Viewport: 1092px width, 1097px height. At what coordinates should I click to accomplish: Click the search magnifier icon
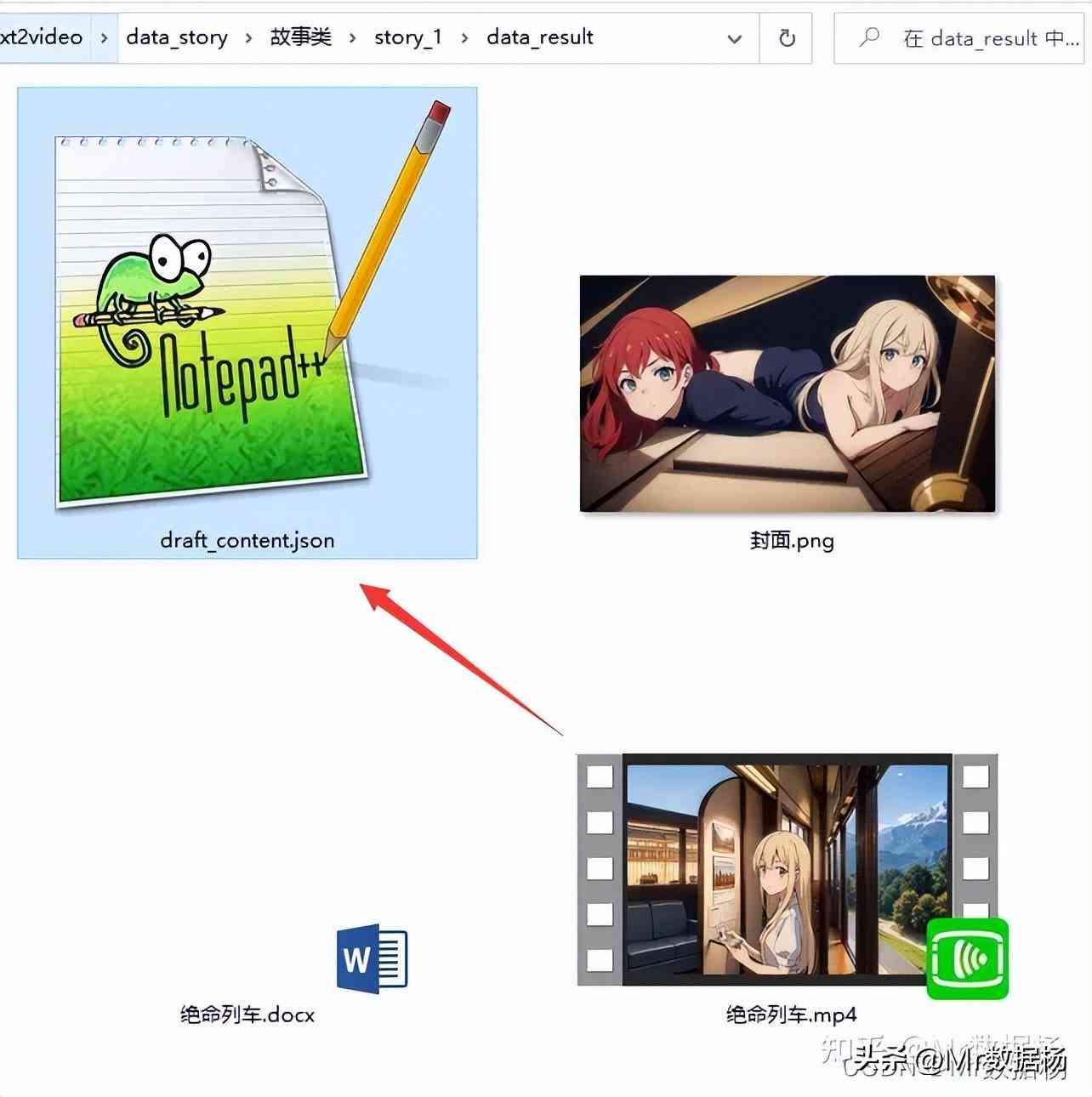coord(869,37)
